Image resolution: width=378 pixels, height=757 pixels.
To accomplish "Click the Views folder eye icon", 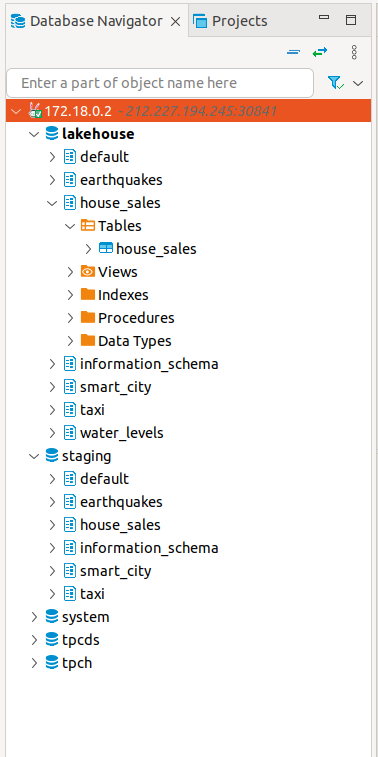I will (x=88, y=272).
